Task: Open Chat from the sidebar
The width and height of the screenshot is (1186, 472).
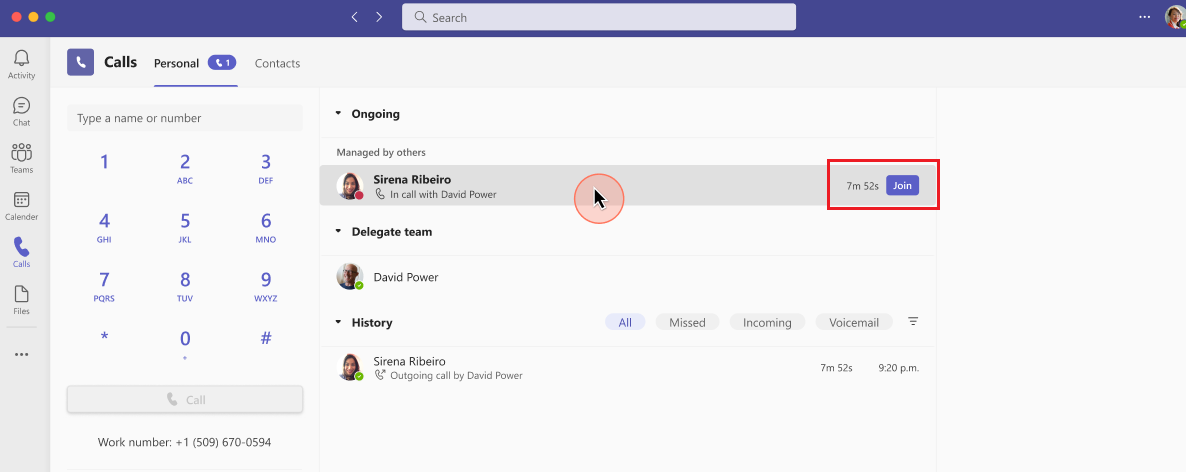Action: click(21, 111)
